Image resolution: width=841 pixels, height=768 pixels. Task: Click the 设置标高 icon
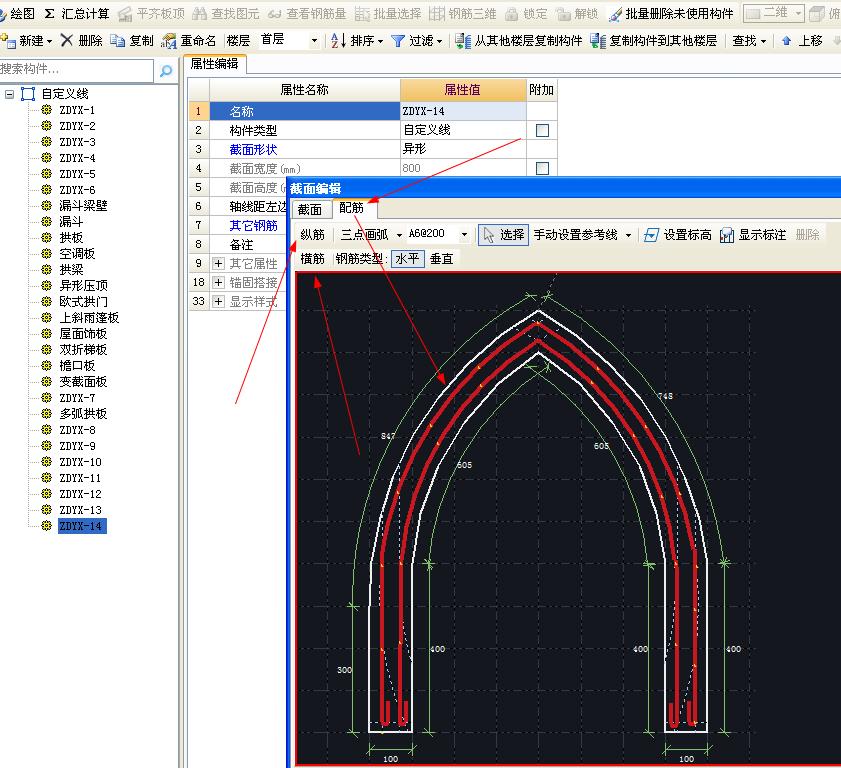coord(651,235)
